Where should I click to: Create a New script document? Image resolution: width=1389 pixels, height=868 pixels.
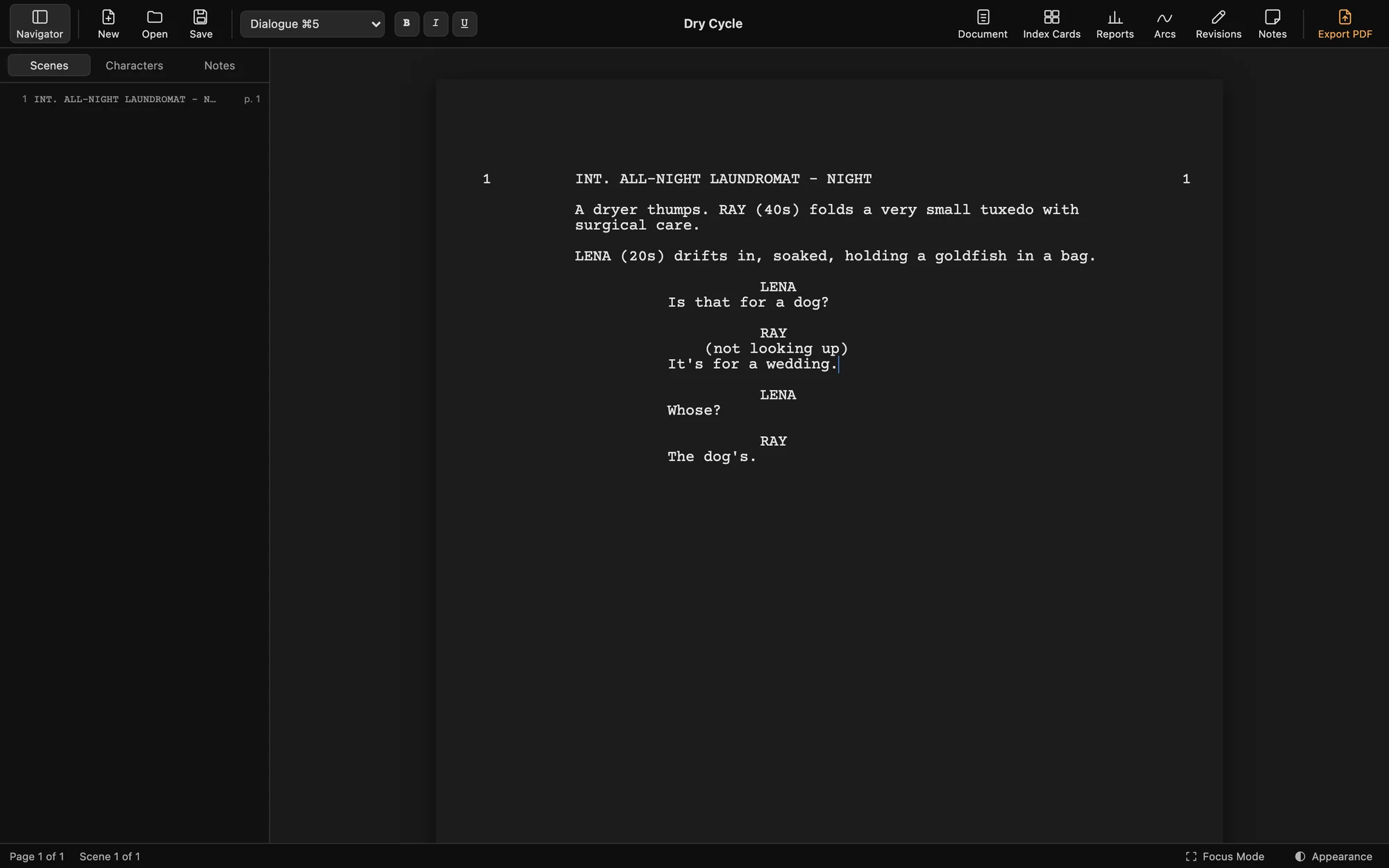pyautogui.click(x=108, y=24)
